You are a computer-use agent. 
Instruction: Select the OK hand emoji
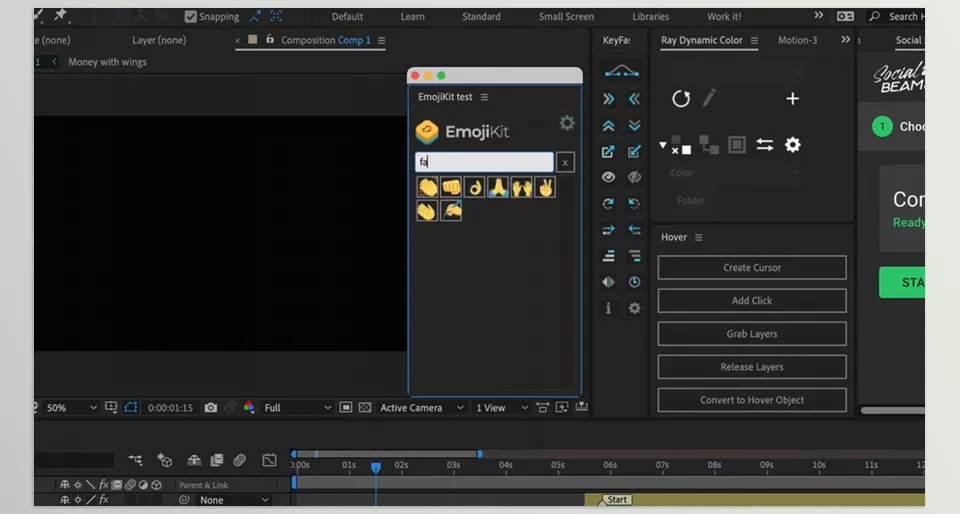click(x=474, y=187)
